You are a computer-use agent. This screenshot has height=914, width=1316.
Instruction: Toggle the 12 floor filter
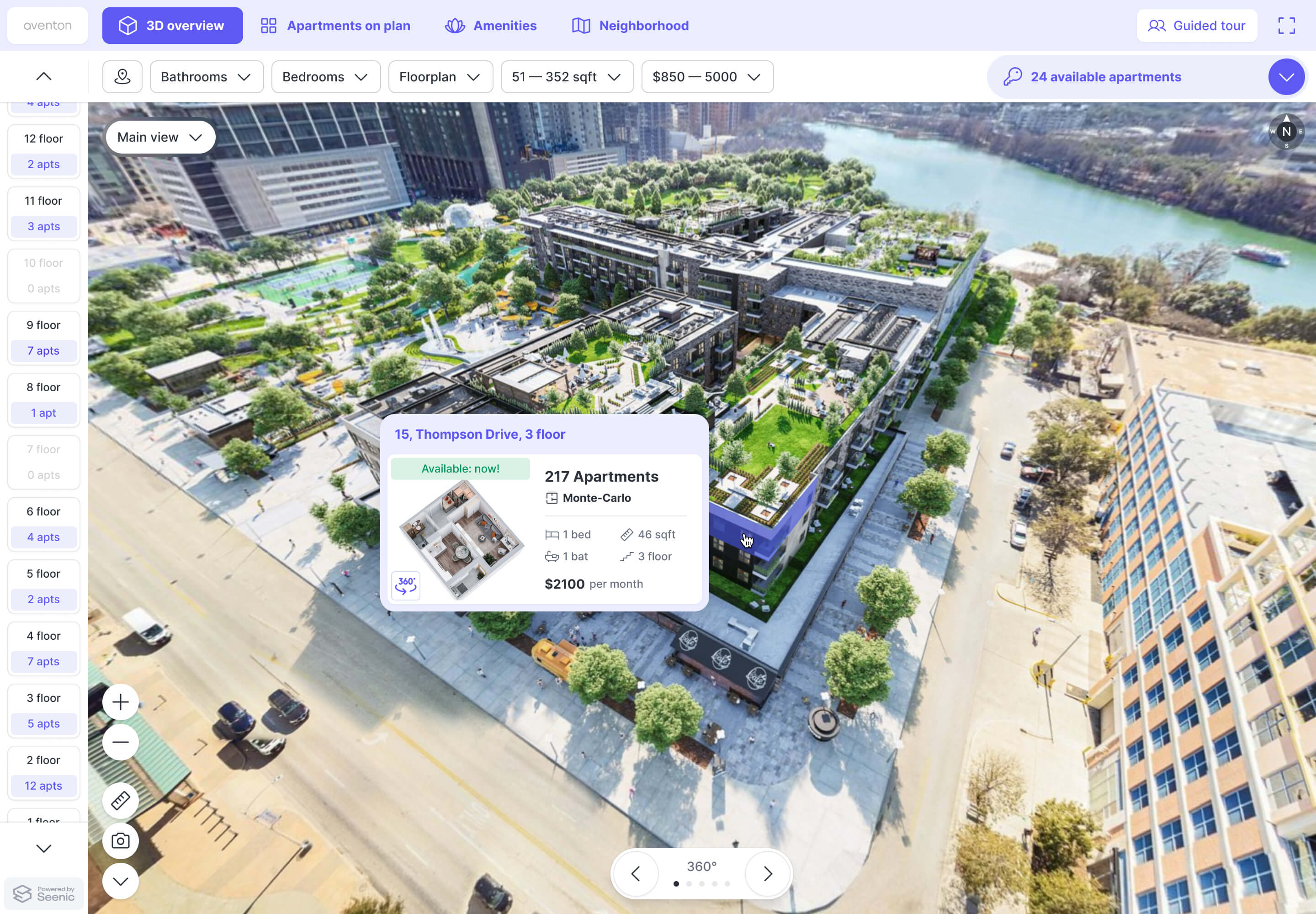click(43, 151)
